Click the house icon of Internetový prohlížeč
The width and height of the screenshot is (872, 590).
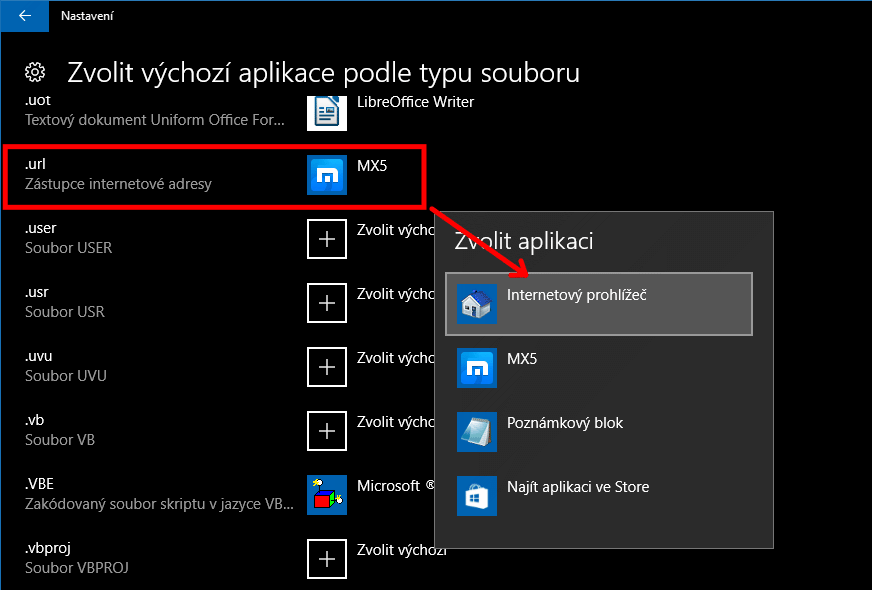pyautogui.click(x=477, y=304)
